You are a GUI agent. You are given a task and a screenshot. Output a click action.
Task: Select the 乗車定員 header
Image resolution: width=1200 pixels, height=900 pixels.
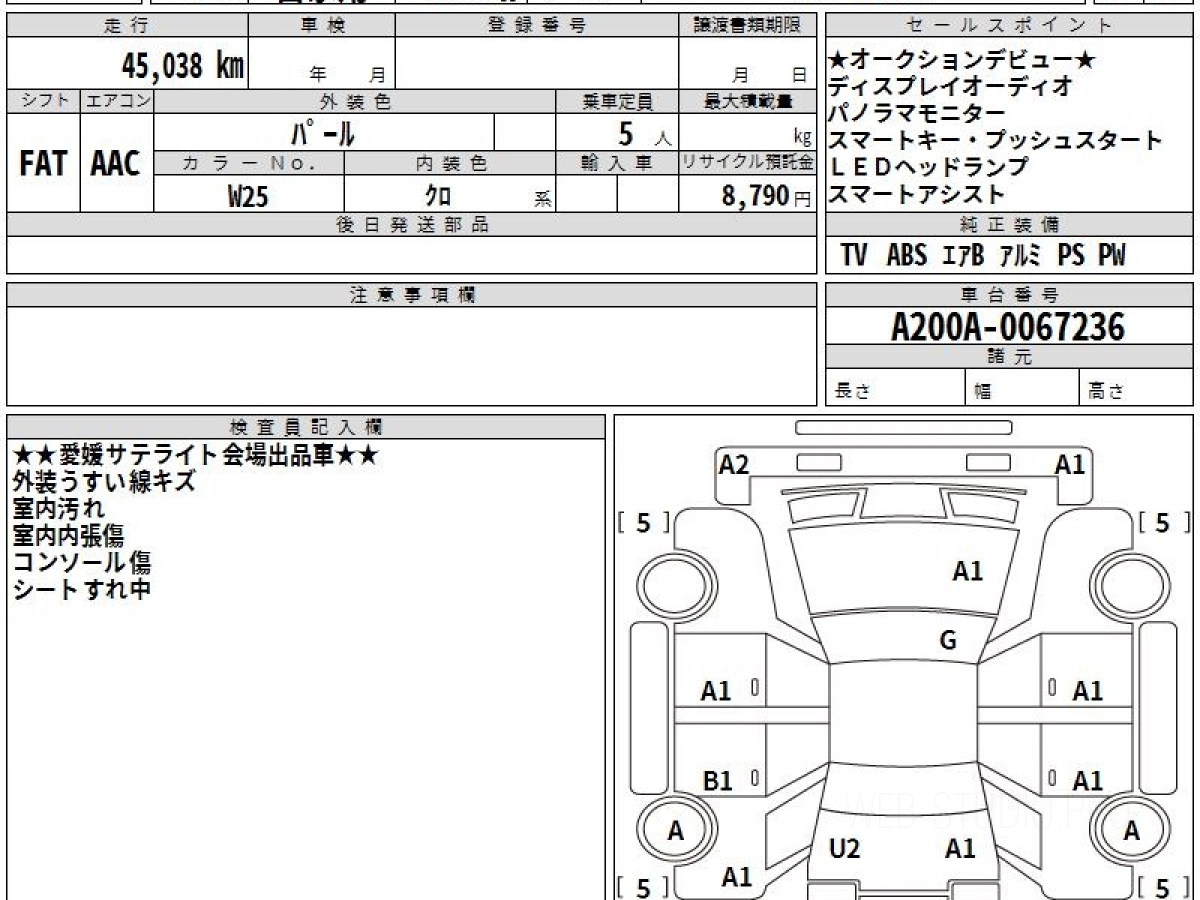click(x=617, y=101)
